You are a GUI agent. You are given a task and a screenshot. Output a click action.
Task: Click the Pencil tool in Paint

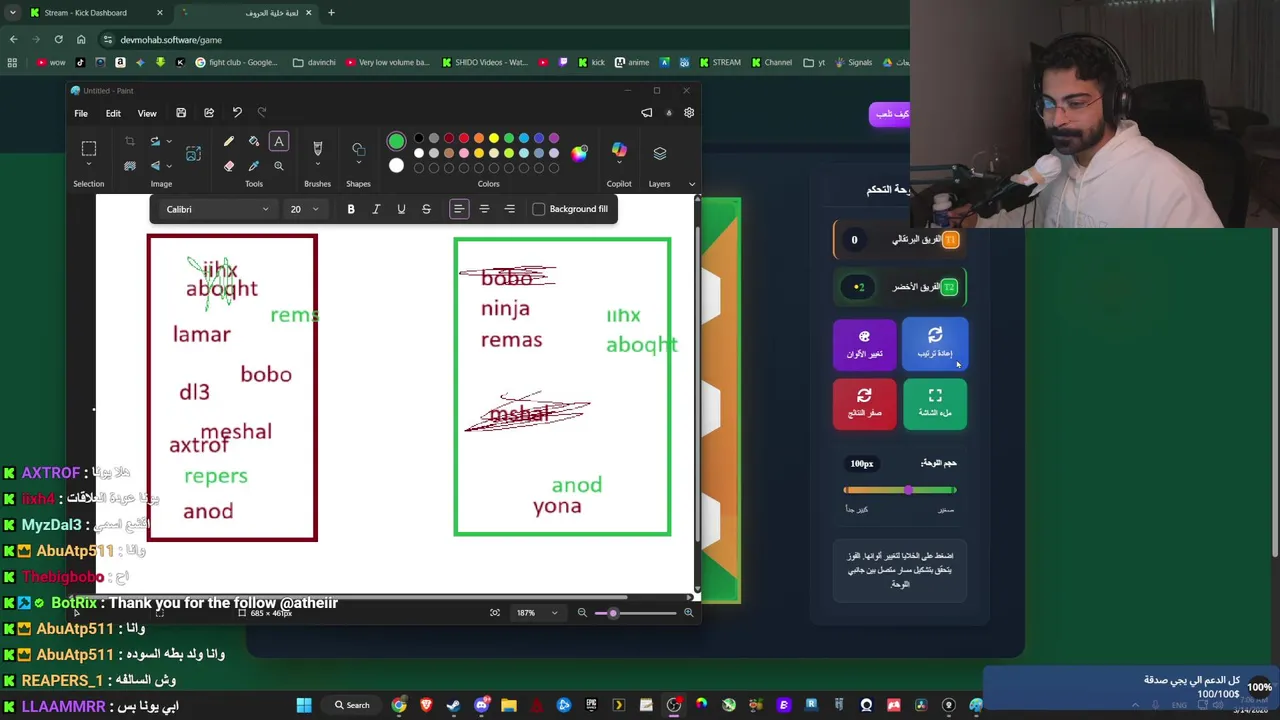pos(228,142)
